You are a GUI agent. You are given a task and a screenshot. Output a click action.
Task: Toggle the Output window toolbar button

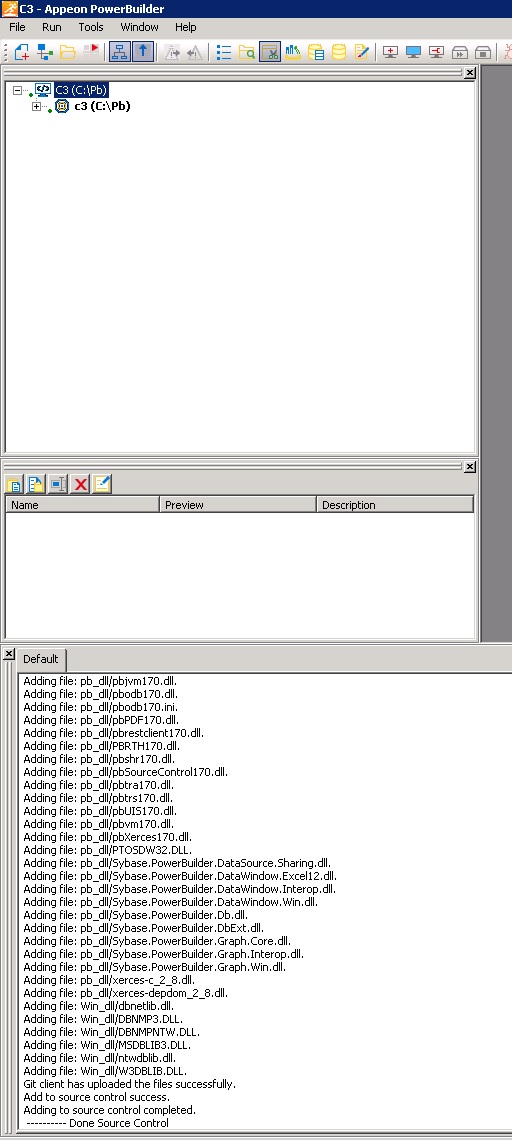(x=143, y=52)
